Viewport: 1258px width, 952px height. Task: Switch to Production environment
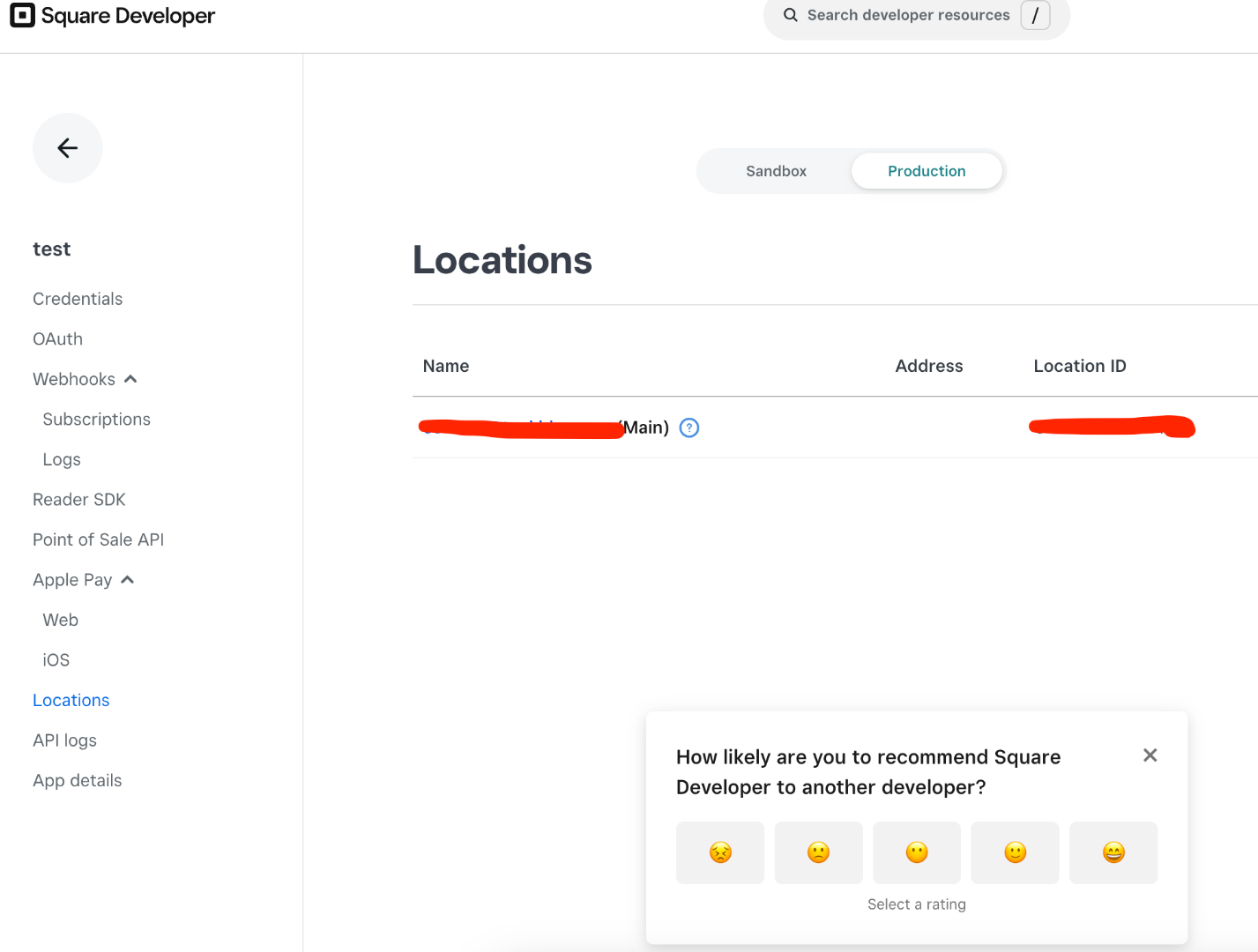click(x=927, y=171)
